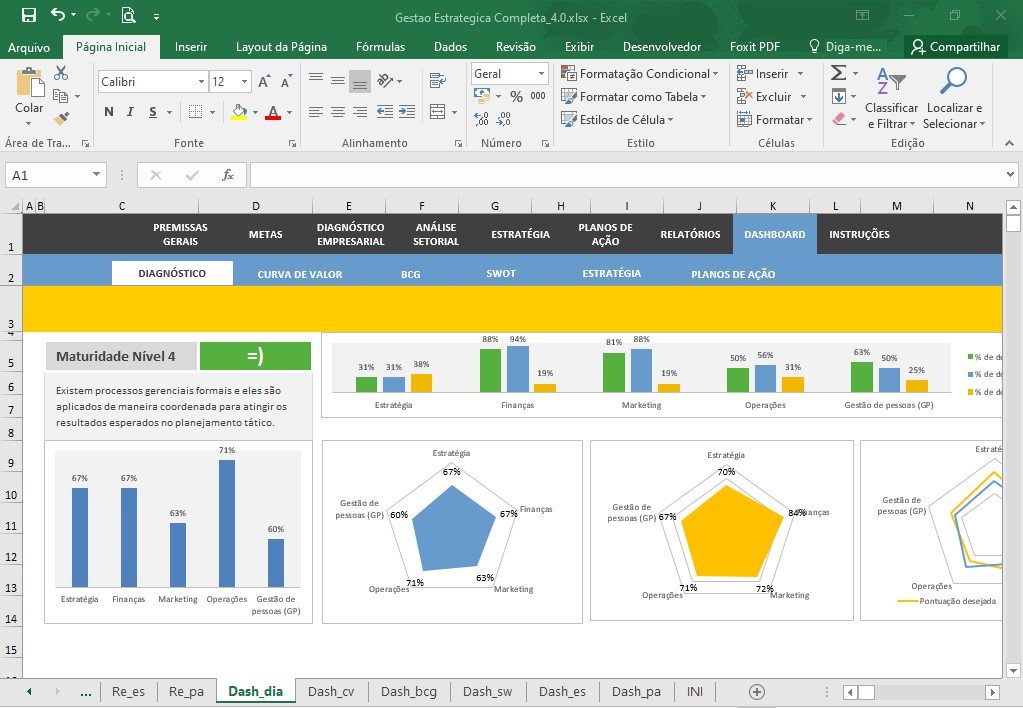Click inside the formula bar field
The height and width of the screenshot is (708, 1023).
click(626, 175)
